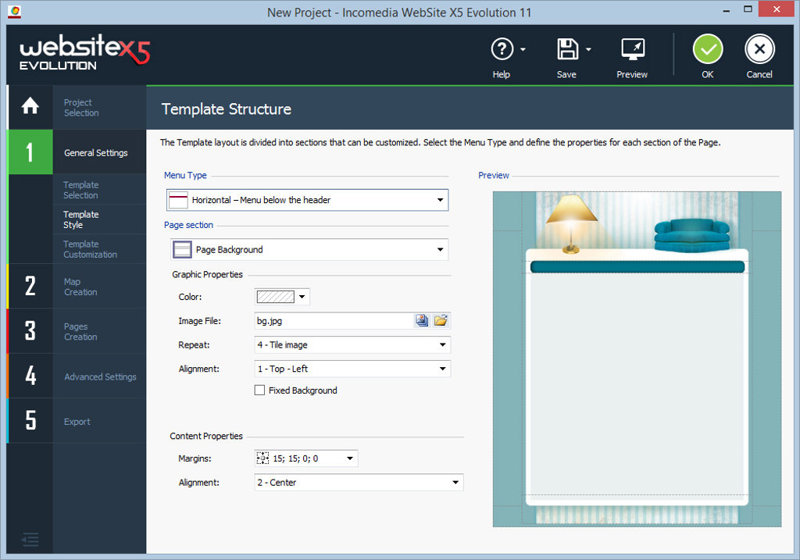Collapse sidebar using bottom-left arrow icon

[x=30, y=540]
